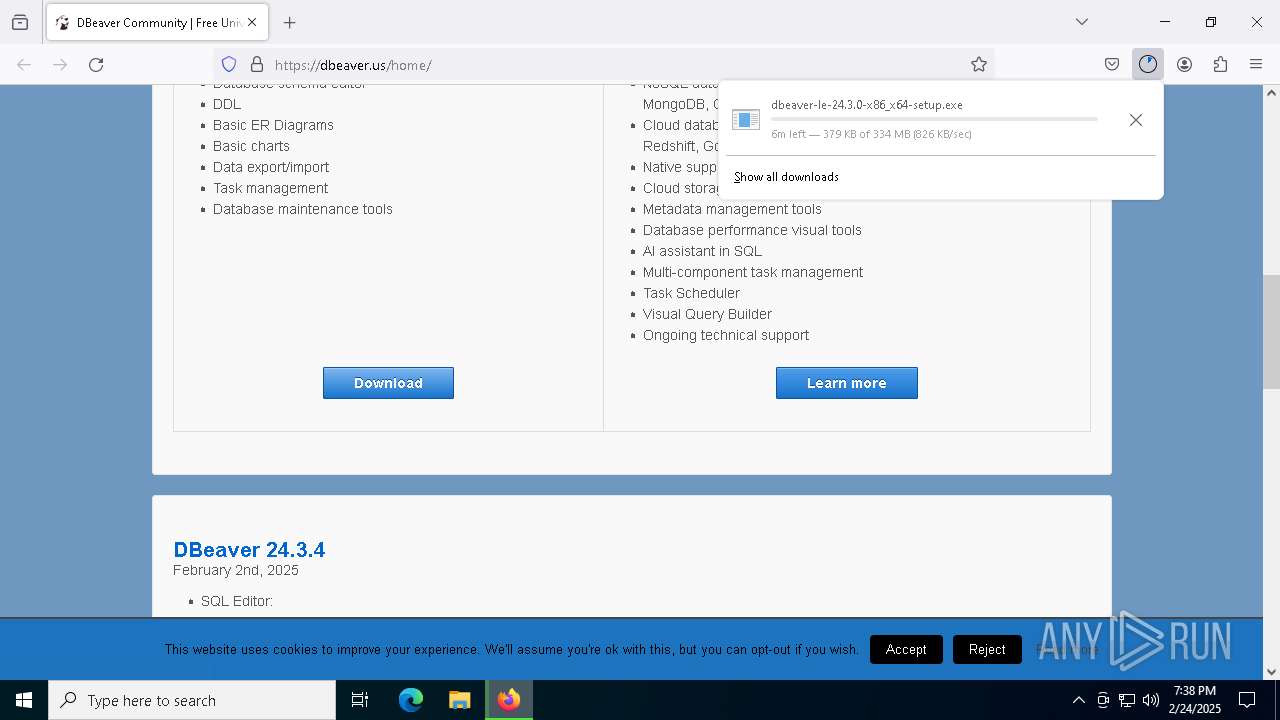Save page to Pocket

coord(1112,65)
